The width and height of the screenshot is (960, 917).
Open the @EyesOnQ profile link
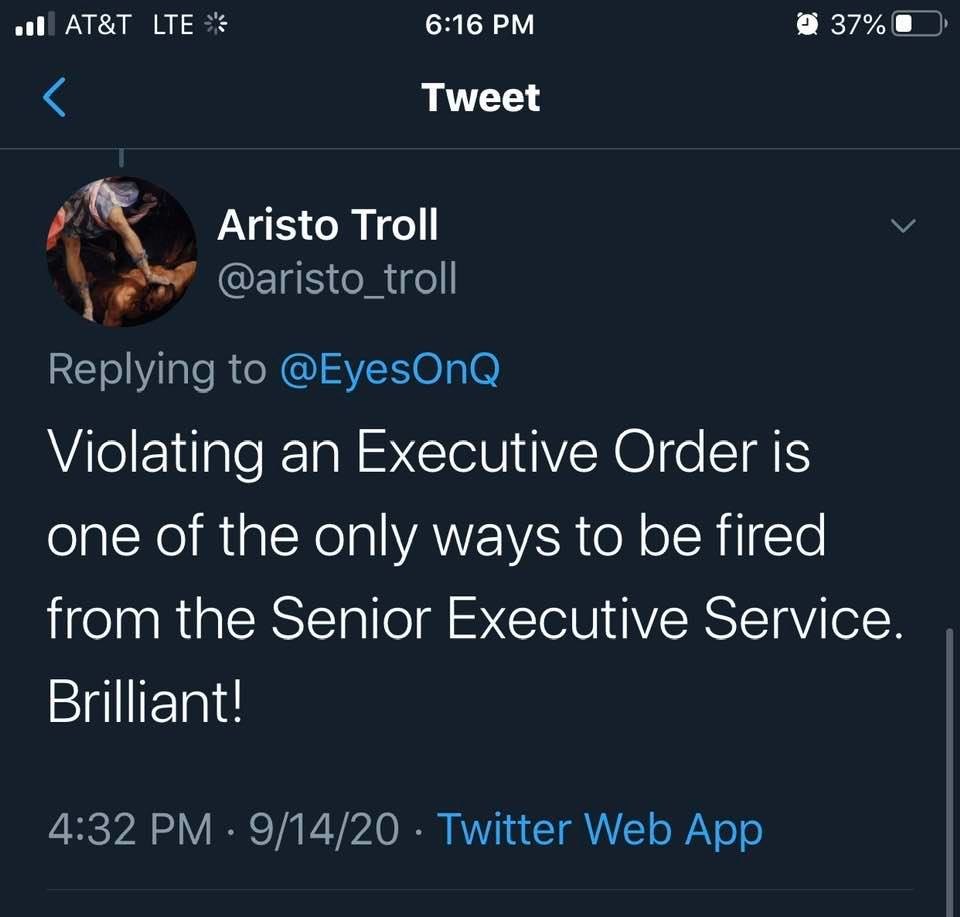(x=389, y=370)
